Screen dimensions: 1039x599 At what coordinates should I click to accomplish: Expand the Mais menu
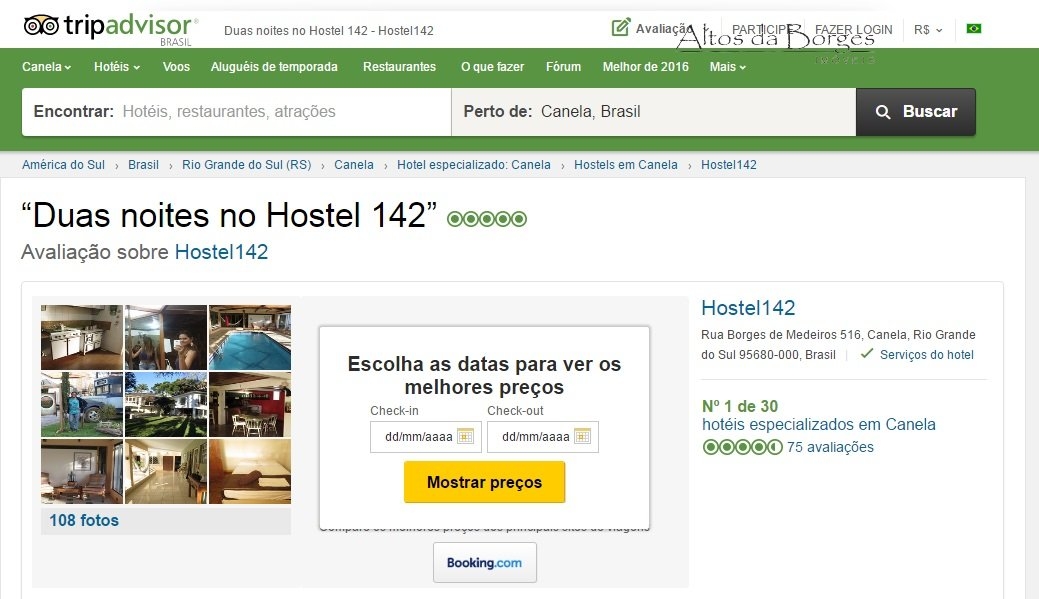(728, 67)
